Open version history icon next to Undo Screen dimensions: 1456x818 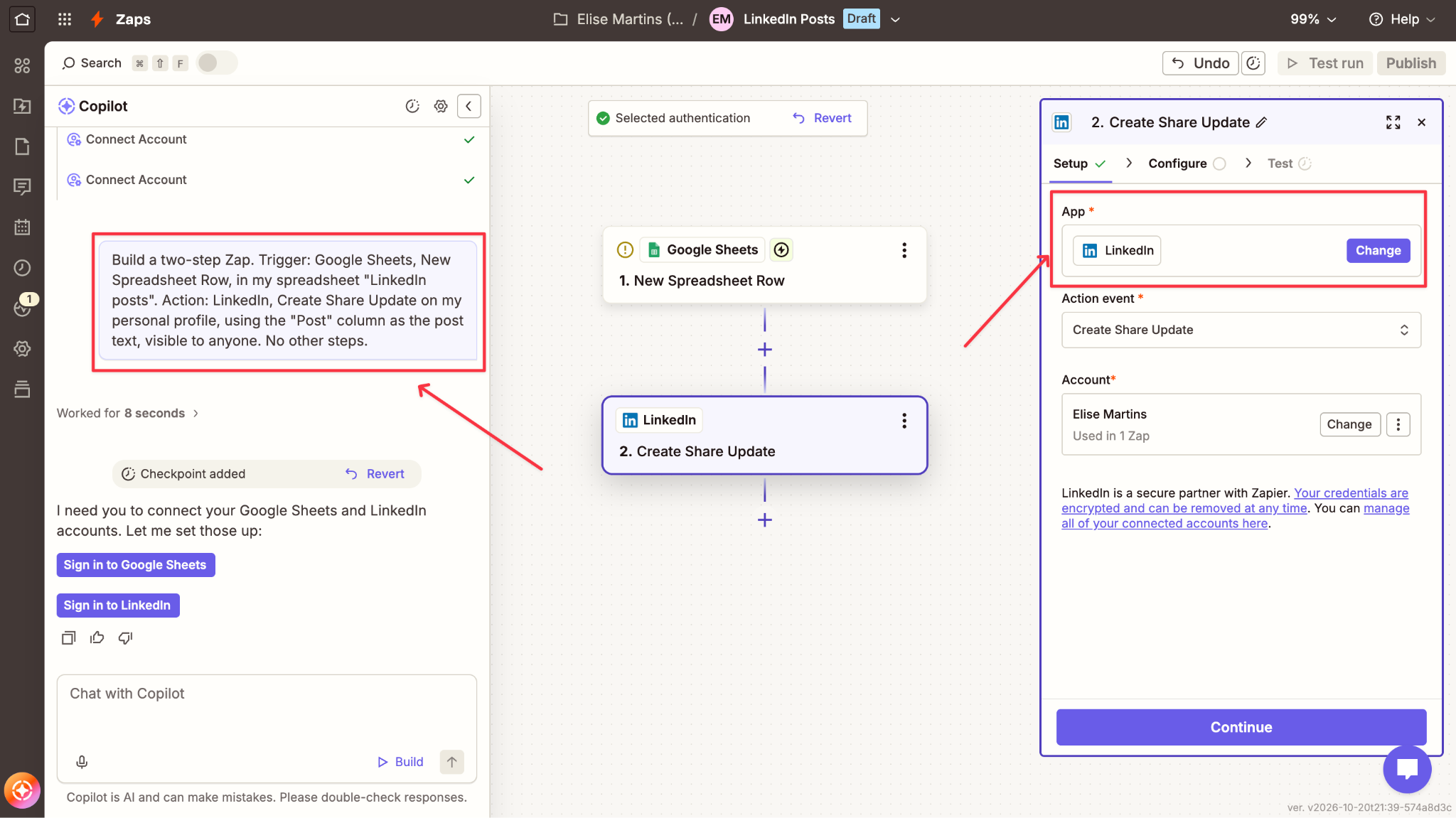point(1253,63)
